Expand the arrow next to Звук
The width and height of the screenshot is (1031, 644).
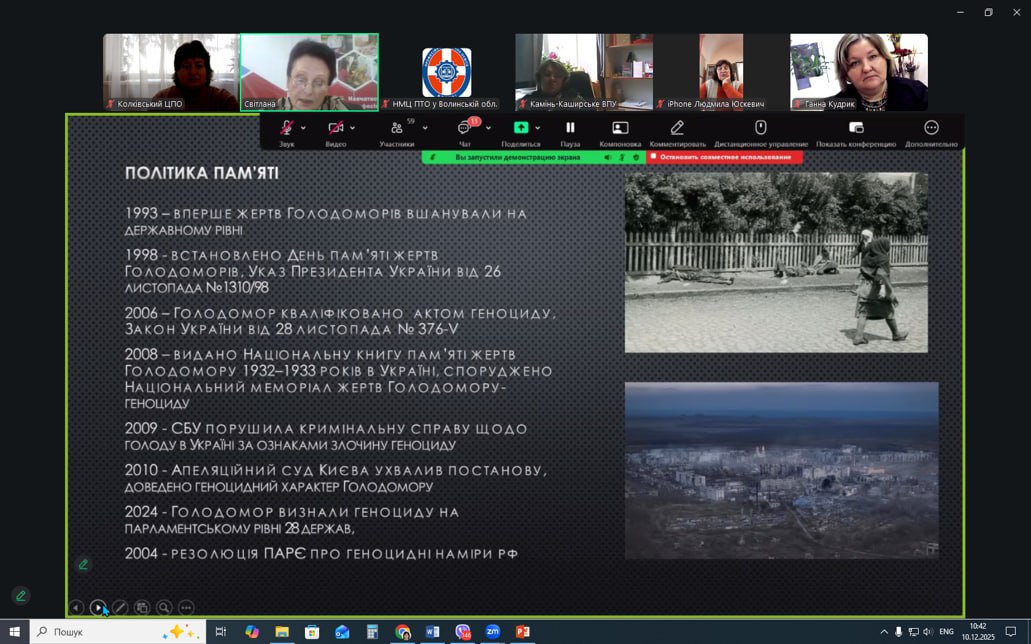(304, 128)
